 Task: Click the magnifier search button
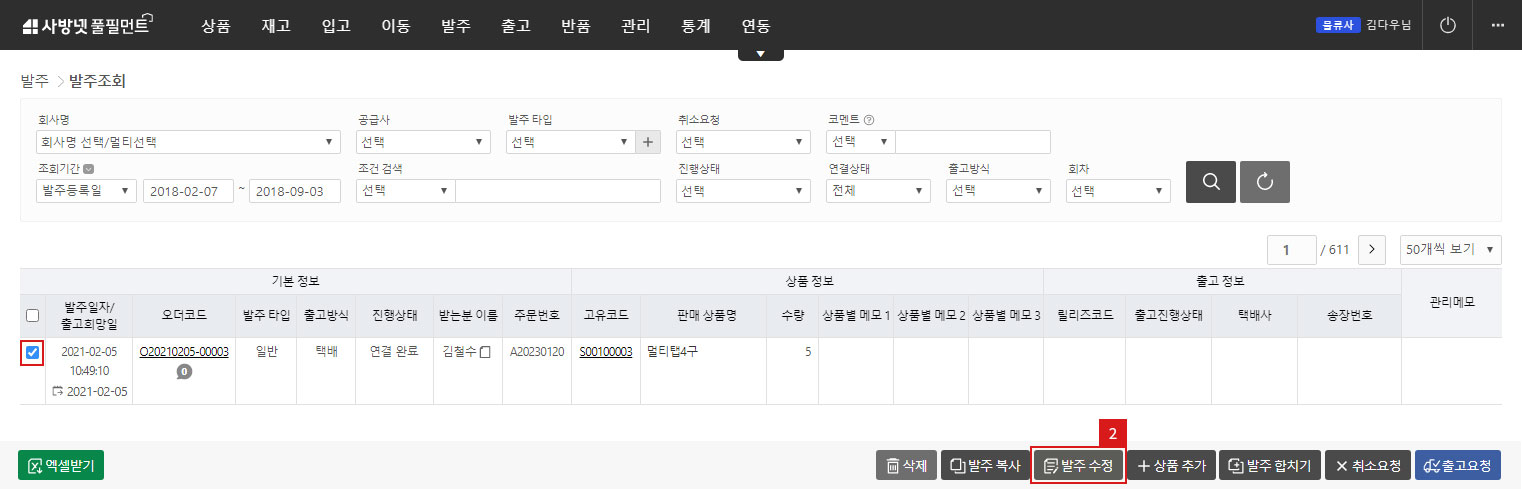click(x=1210, y=182)
